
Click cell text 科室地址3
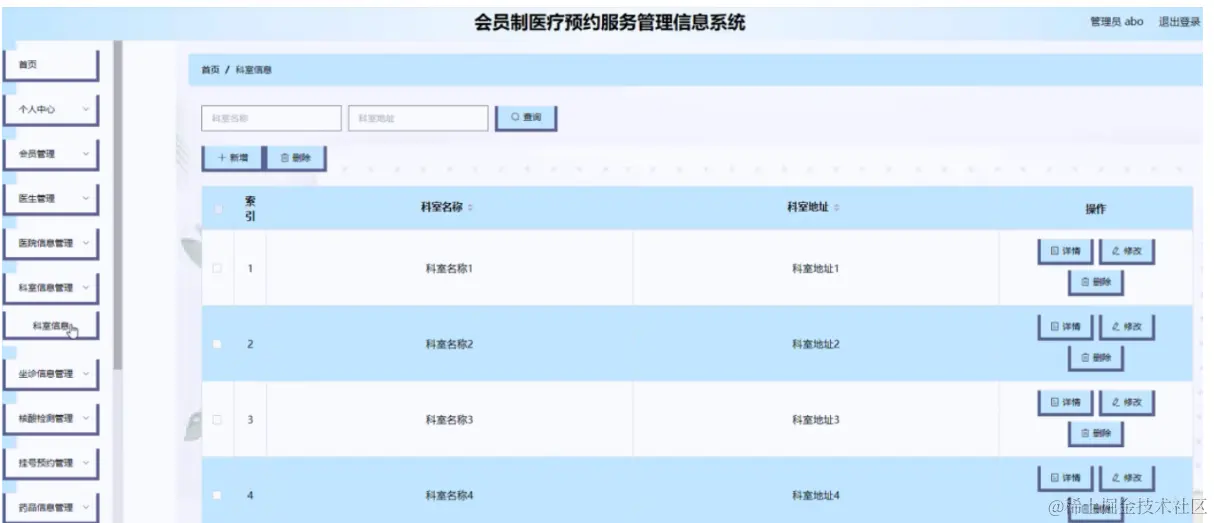point(816,420)
